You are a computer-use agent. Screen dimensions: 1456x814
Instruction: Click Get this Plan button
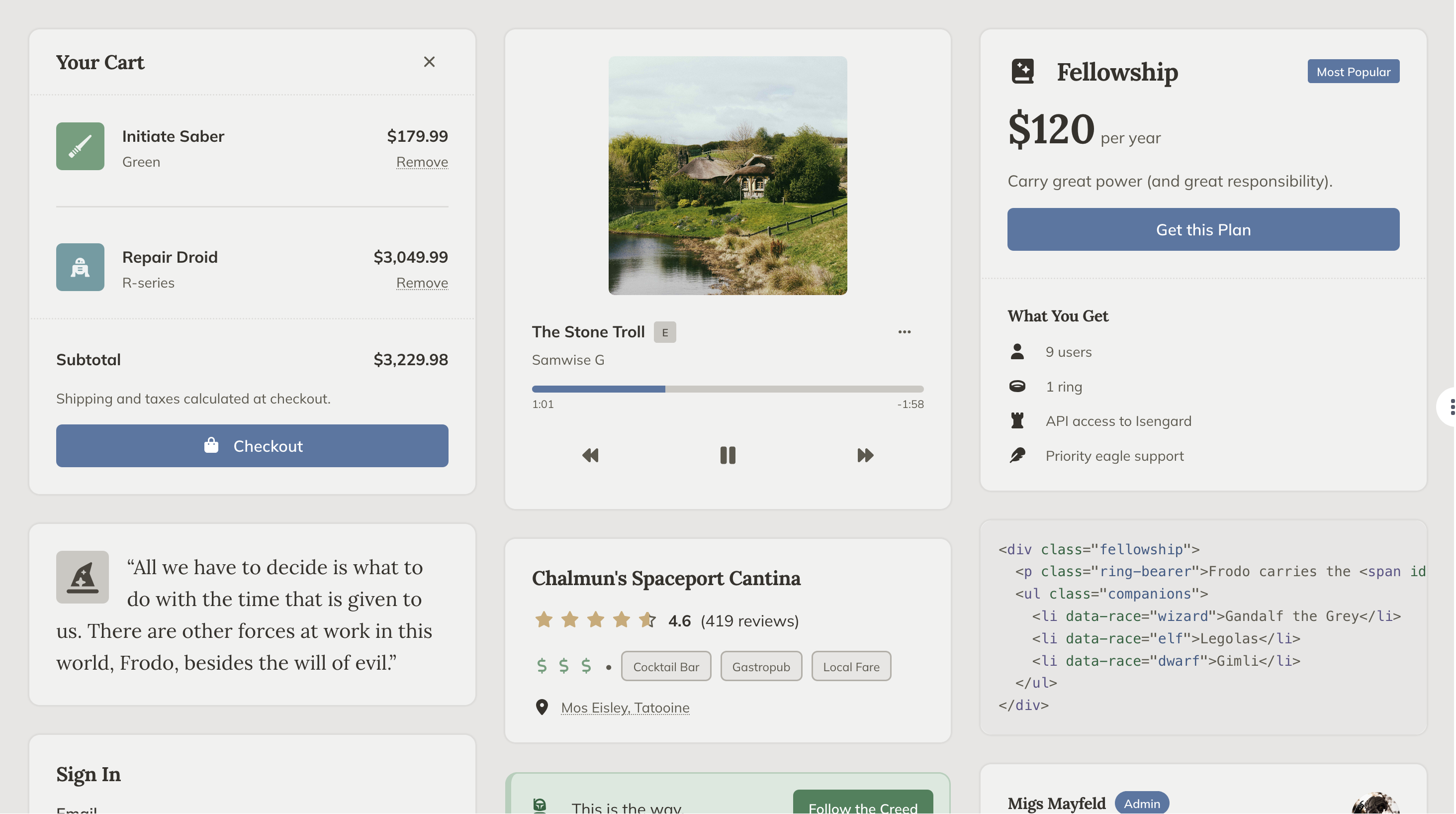(x=1203, y=230)
